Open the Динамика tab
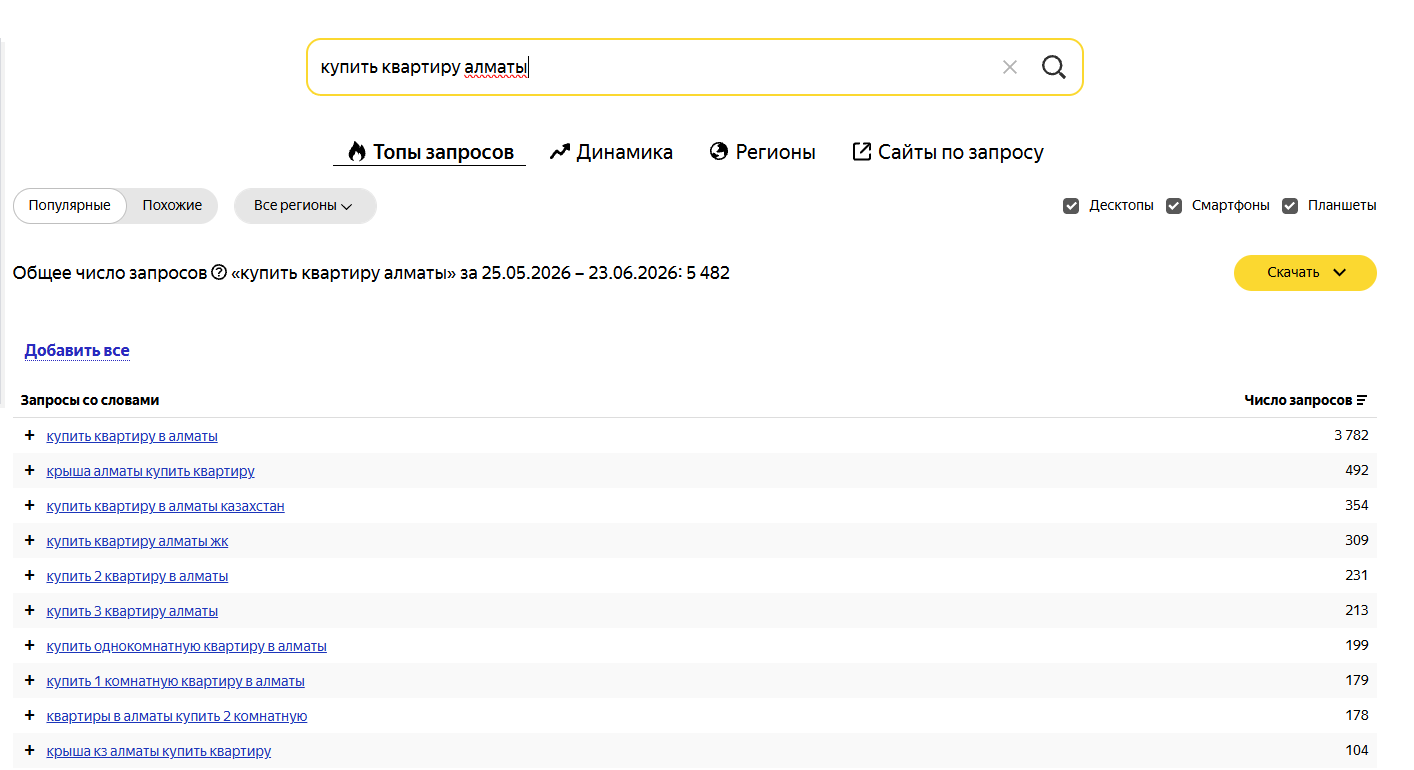1414x770 pixels. coord(611,152)
